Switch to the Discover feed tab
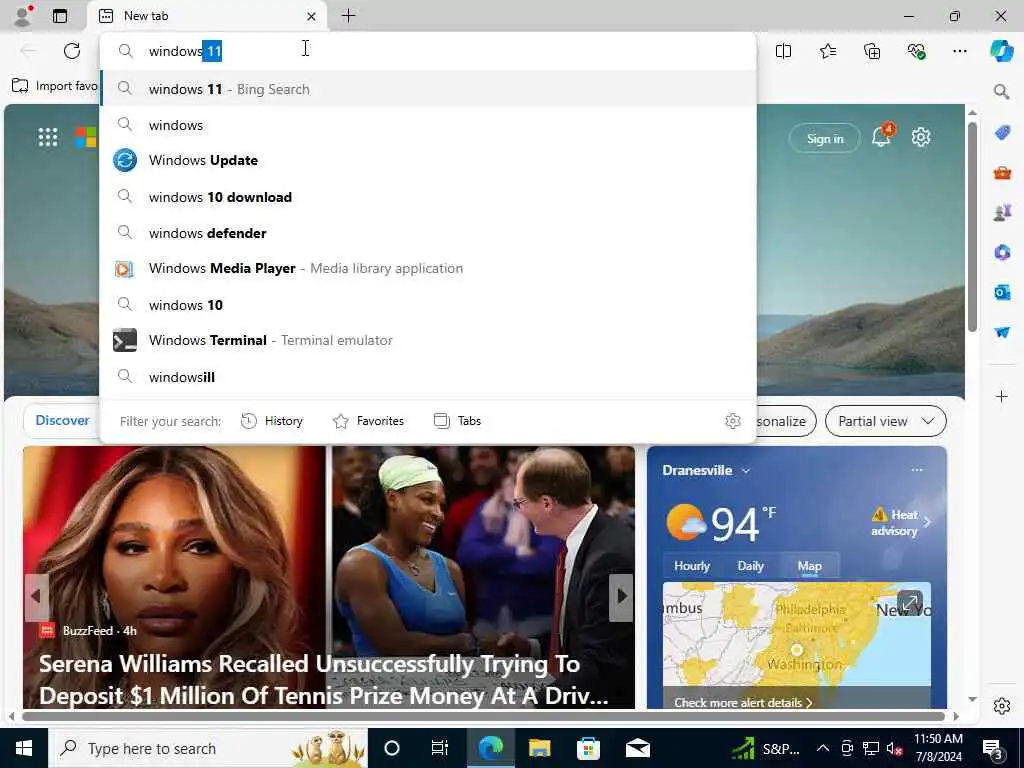 62,421
